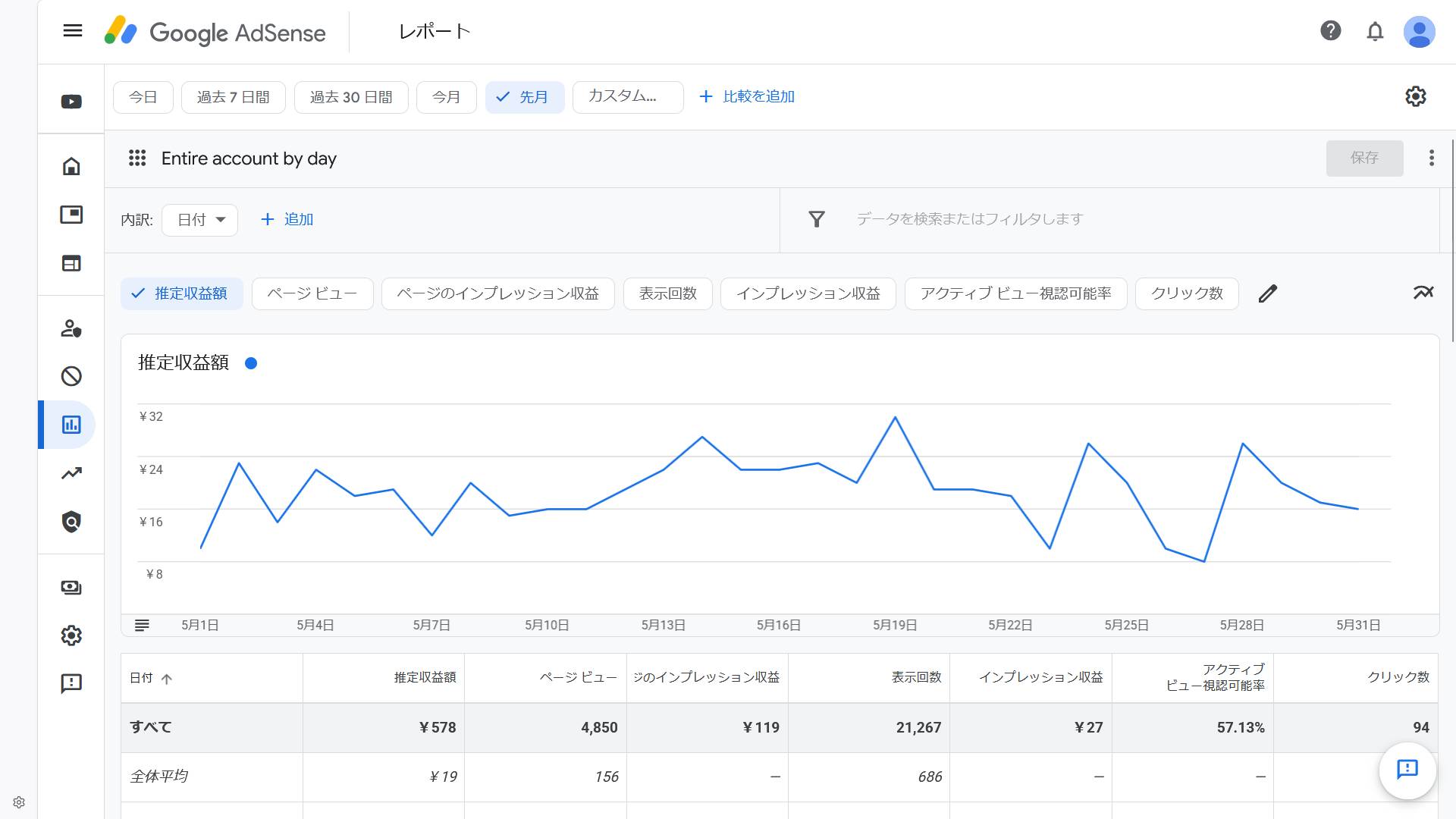This screenshot has width=1456, height=819.
Task: Go to Home in sidebar
Action: point(71,166)
